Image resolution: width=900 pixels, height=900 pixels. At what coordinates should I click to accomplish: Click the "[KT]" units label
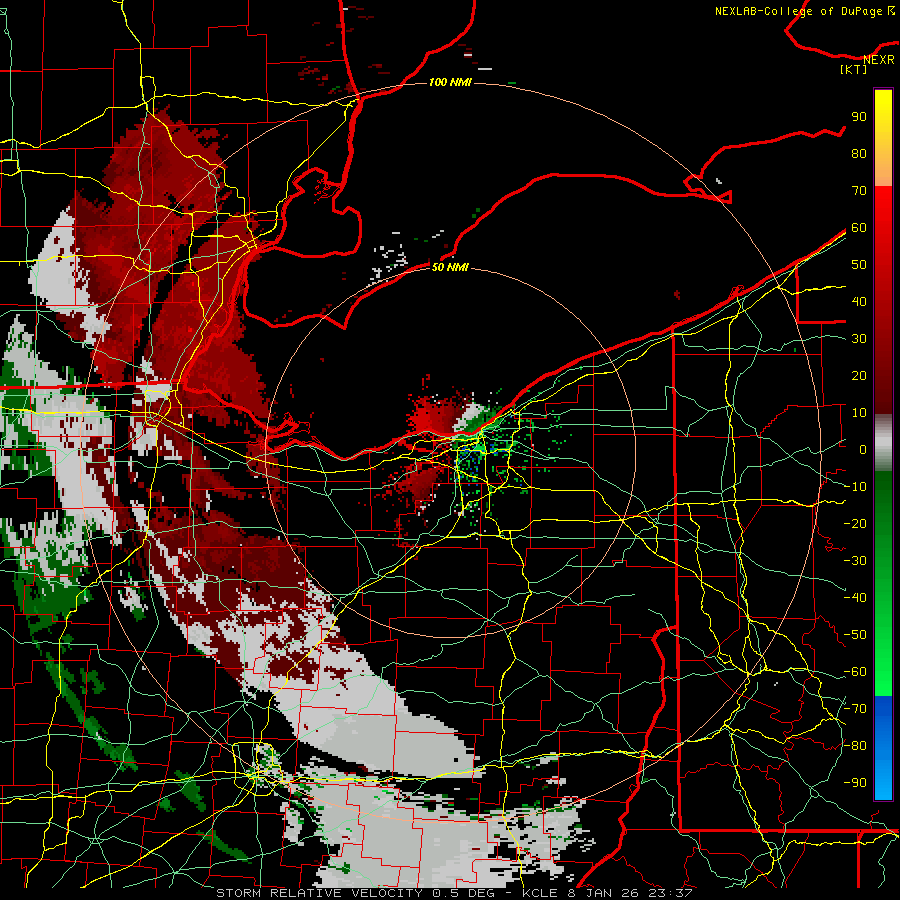pos(854,69)
